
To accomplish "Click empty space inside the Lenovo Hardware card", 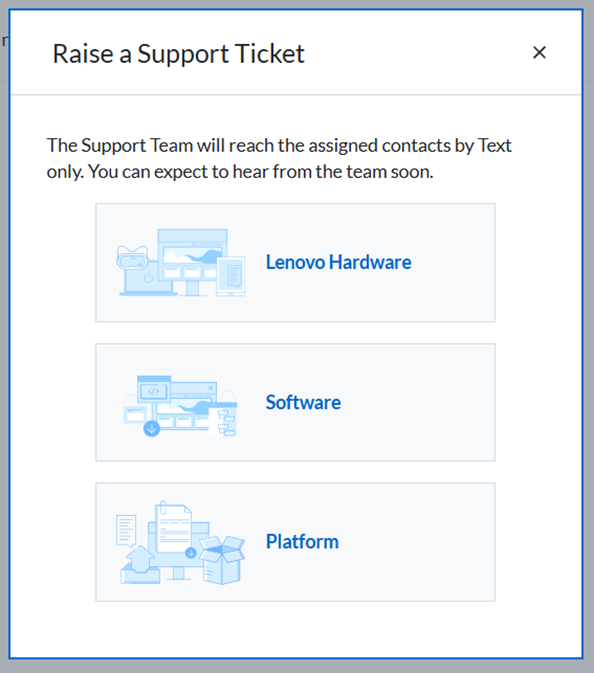I will pyautogui.click(x=451, y=296).
